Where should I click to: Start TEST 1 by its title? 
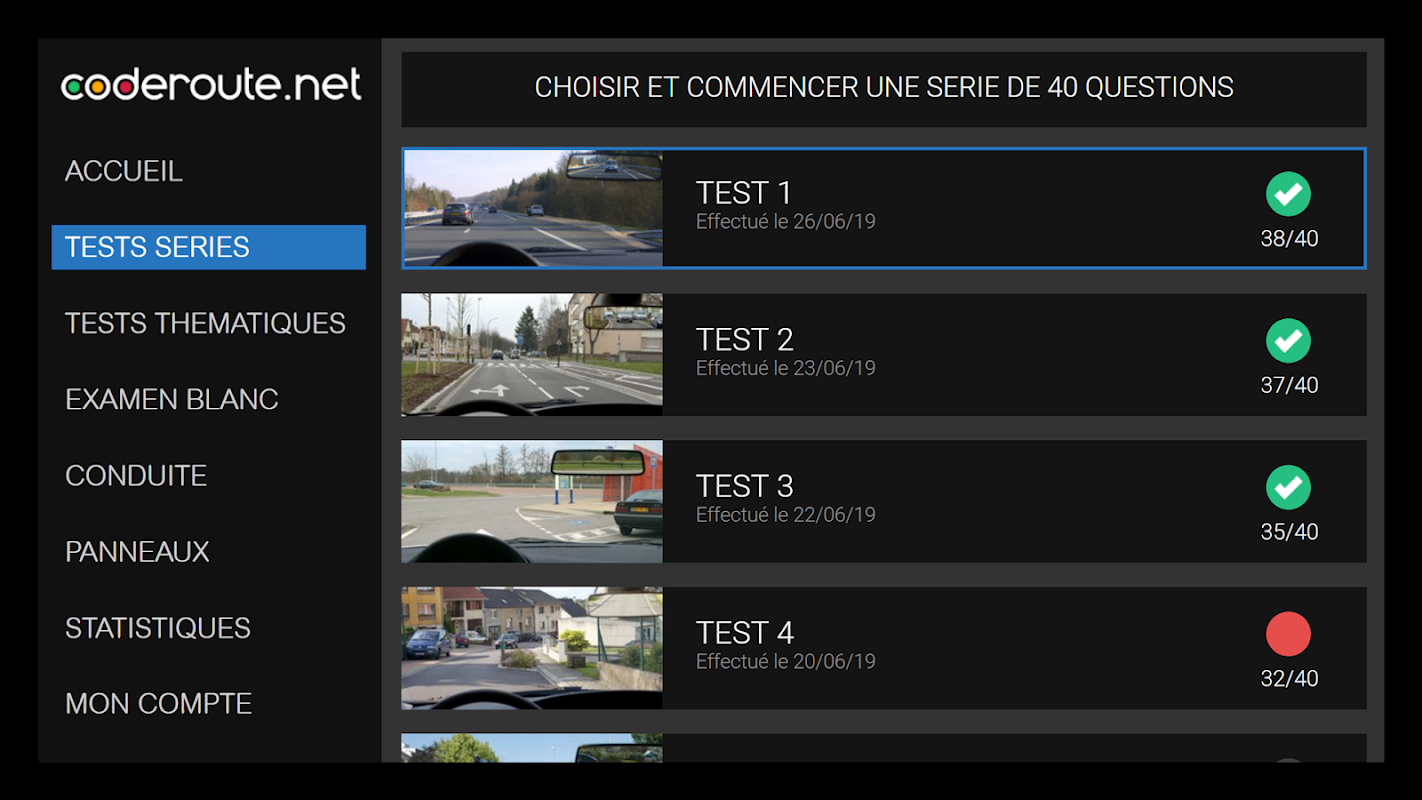[744, 192]
